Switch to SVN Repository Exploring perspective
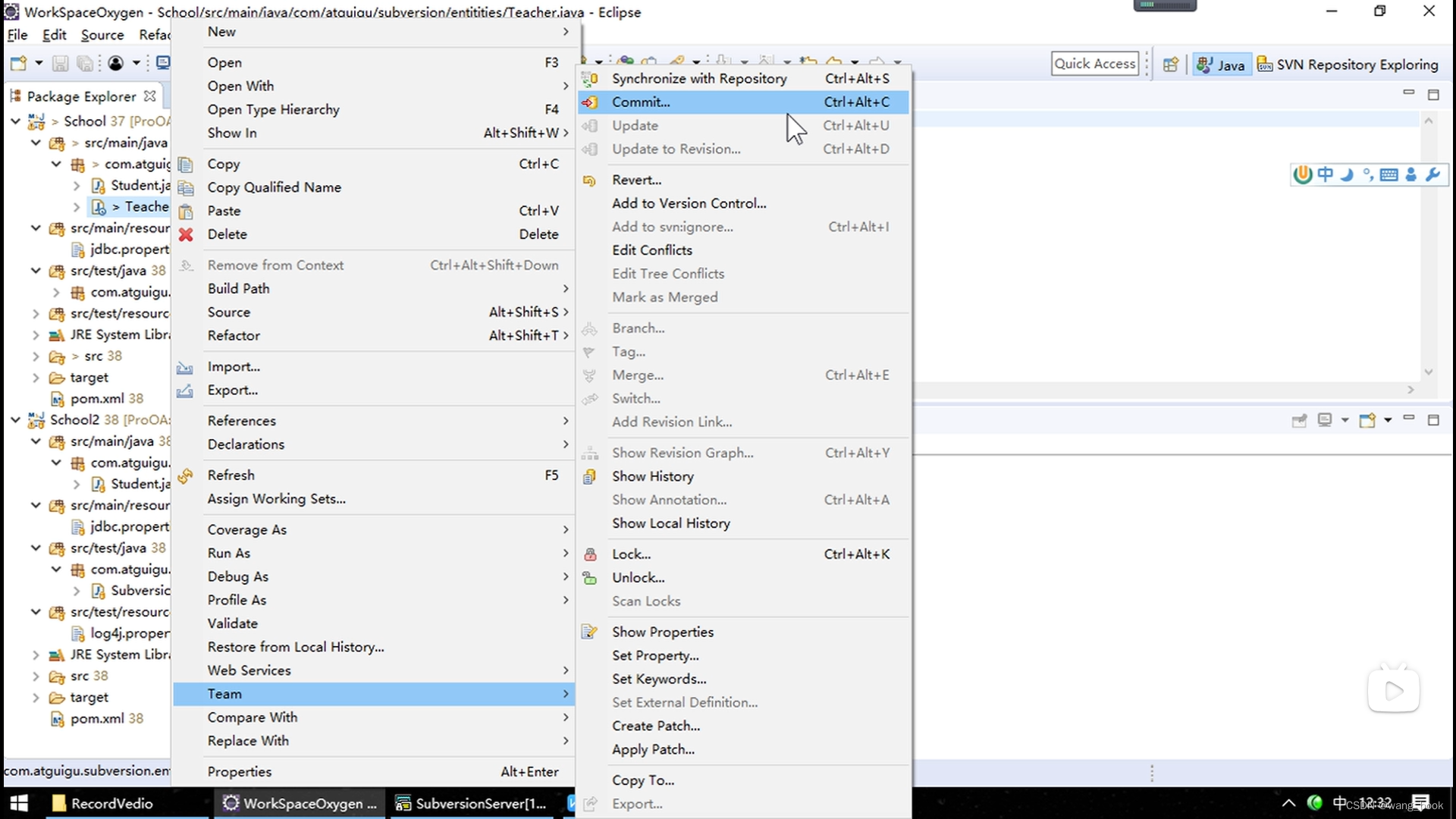This screenshot has width=1456, height=819. [x=1348, y=64]
